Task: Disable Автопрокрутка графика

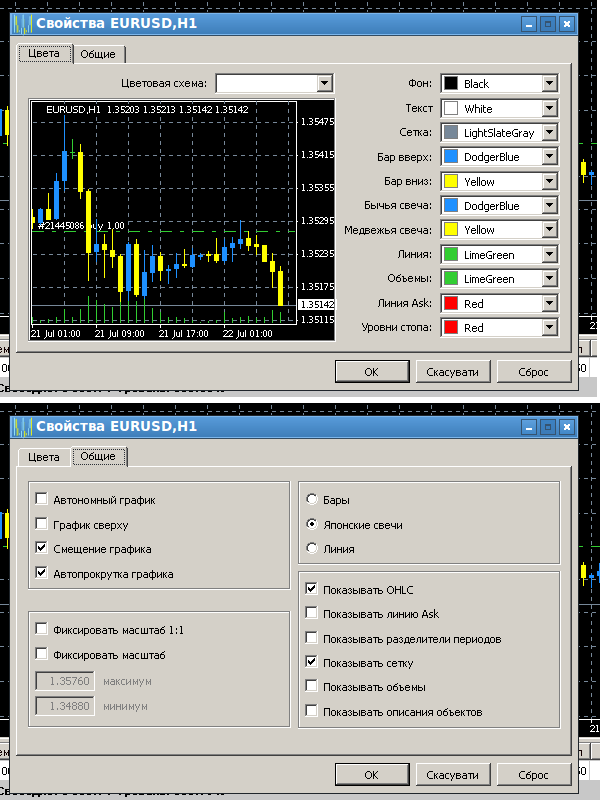Action: 41,572
